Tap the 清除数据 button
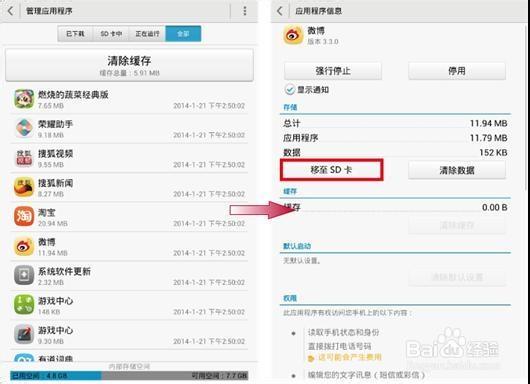The height and width of the screenshot is (384, 530). [457, 170]
